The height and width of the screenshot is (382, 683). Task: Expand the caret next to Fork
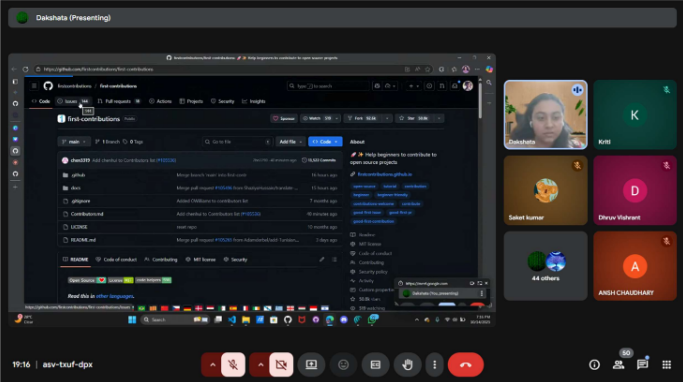click(x=387, y=118)
